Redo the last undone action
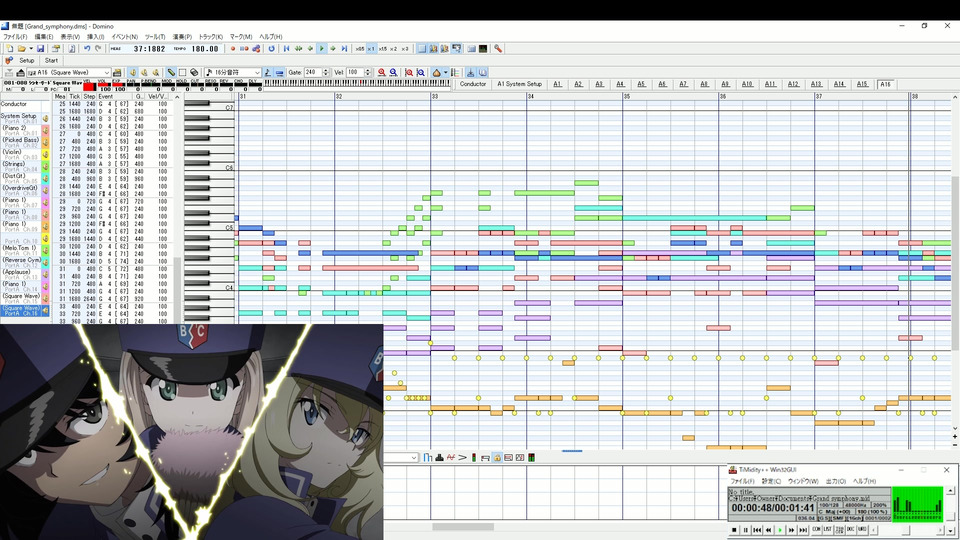 pyautogui.click(x=98, y=48)
